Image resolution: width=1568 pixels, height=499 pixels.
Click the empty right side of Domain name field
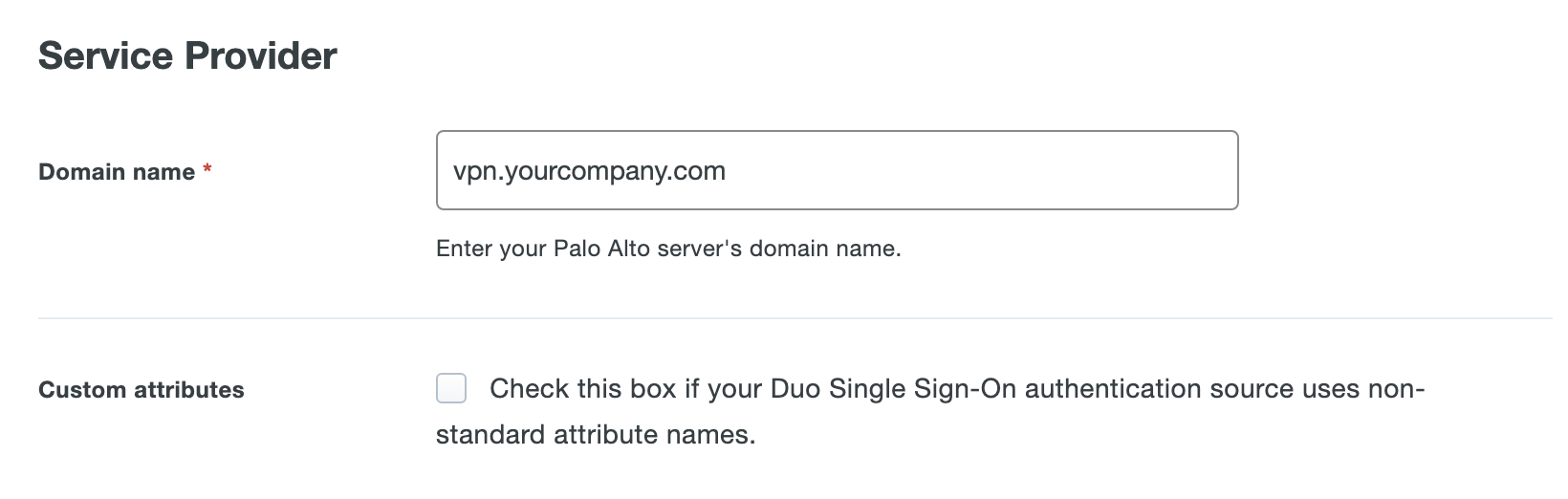[x=1052, y=170]
